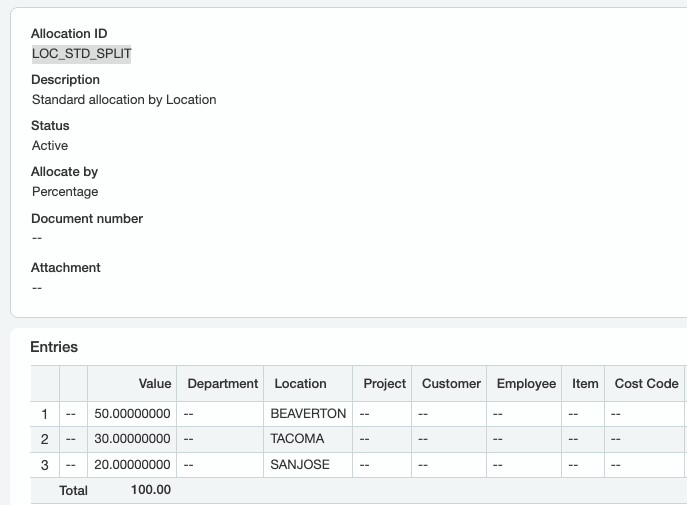Click the Employee column header
Image resolution: width=687 pixels, height=505 pixels.
tap(524, 384)
